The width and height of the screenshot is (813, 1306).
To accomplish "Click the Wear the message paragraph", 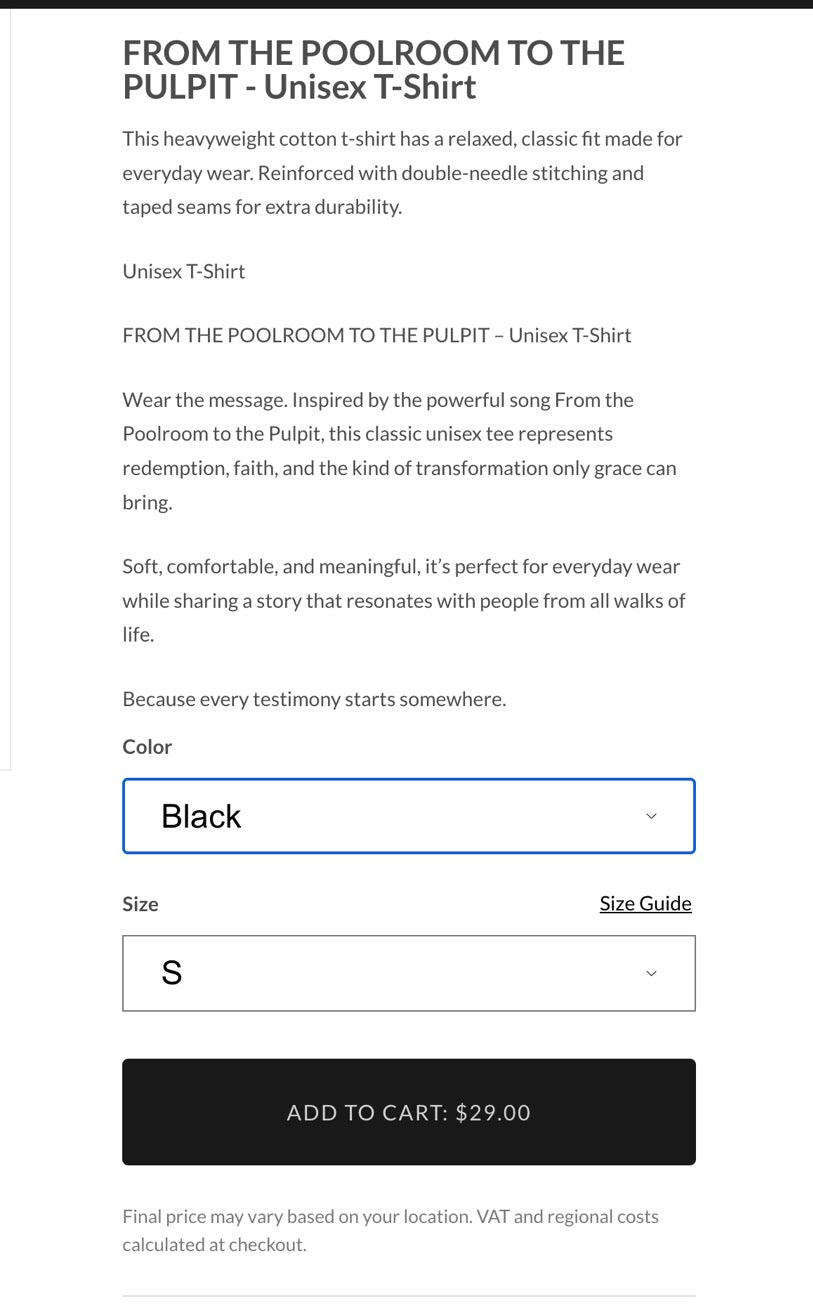I will [x=400, y=451].
